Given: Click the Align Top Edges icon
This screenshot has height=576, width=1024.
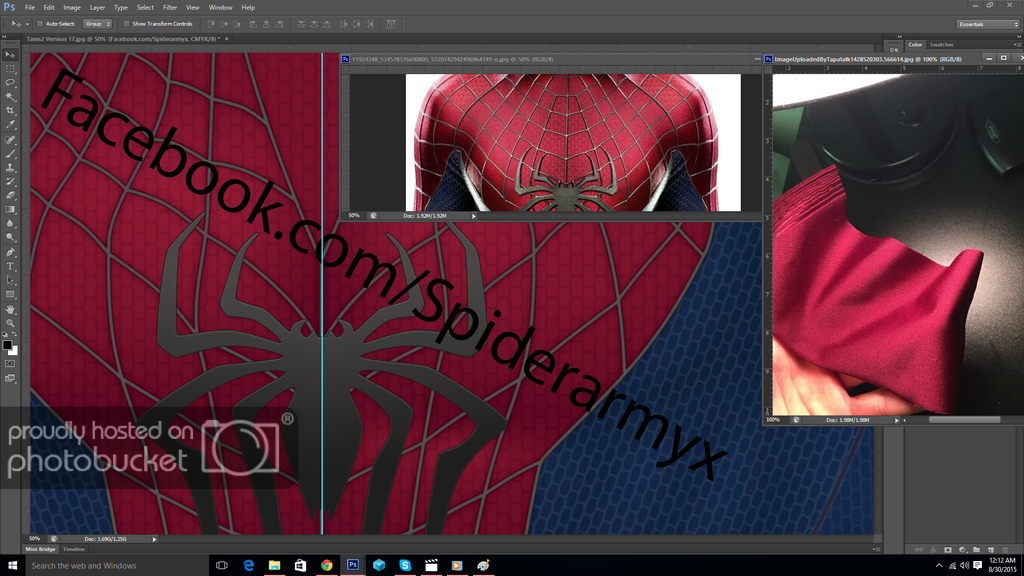Looking at the screenshot, I should (x=210, y=24).
